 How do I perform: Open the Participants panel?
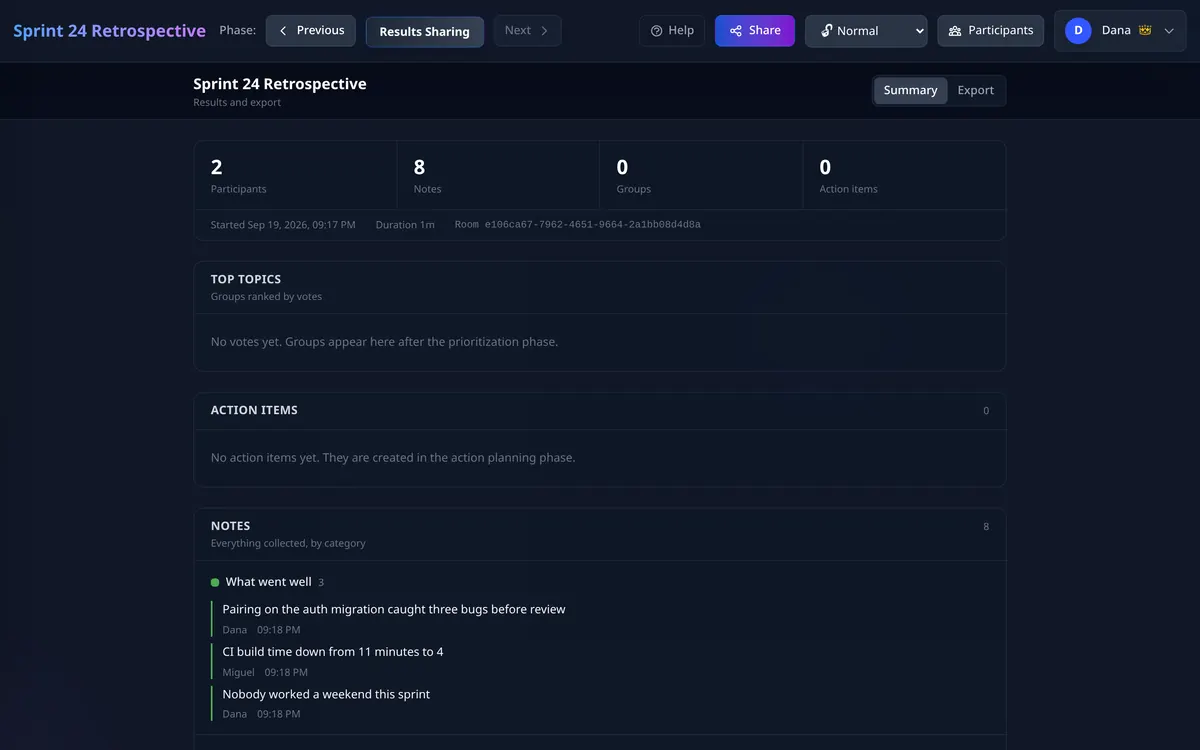click(x=991, y=31)
